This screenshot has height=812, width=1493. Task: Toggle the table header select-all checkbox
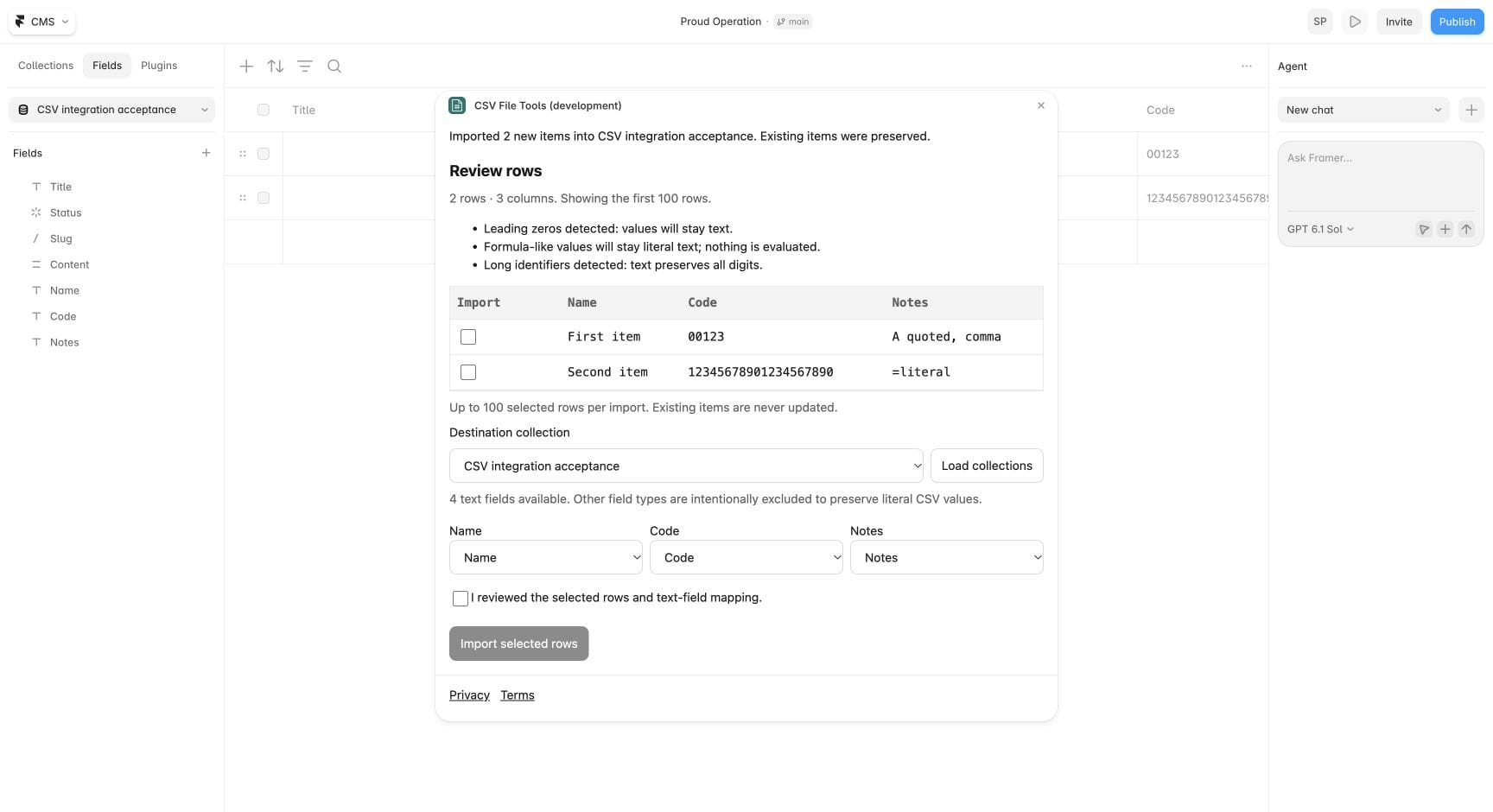[x=264, y=110]
